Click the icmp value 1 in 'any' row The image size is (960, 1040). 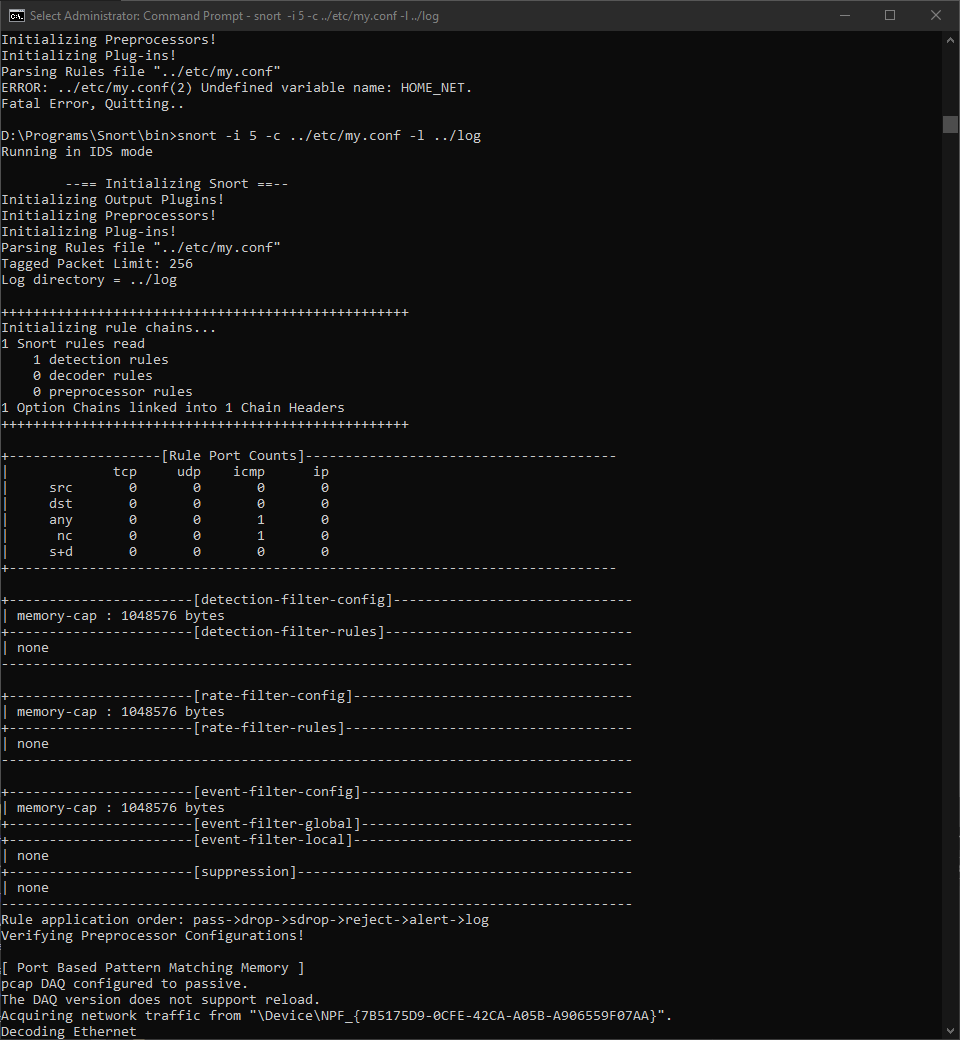tap(261, 520)
